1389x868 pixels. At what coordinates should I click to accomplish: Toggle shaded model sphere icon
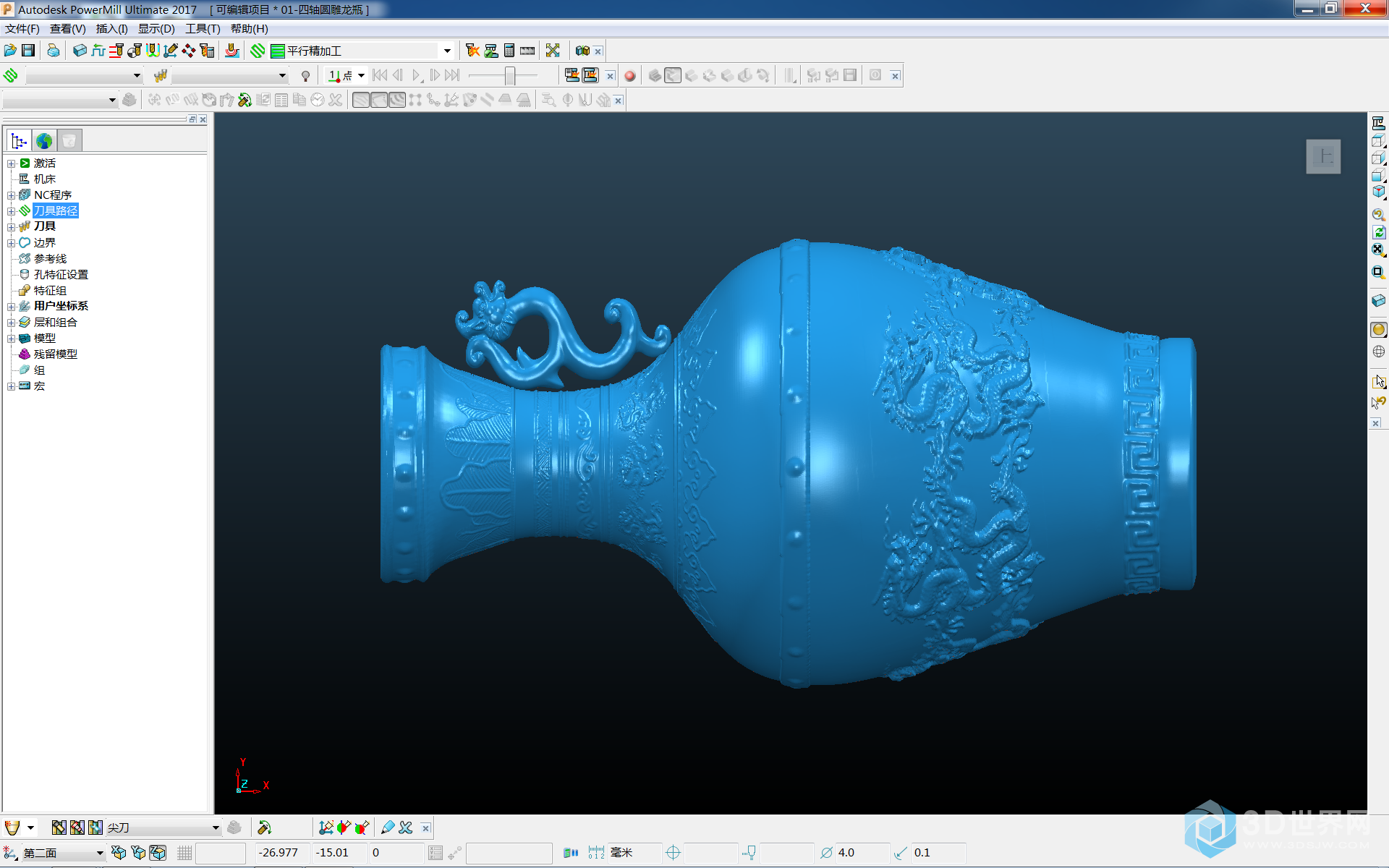click(1379, 330)
